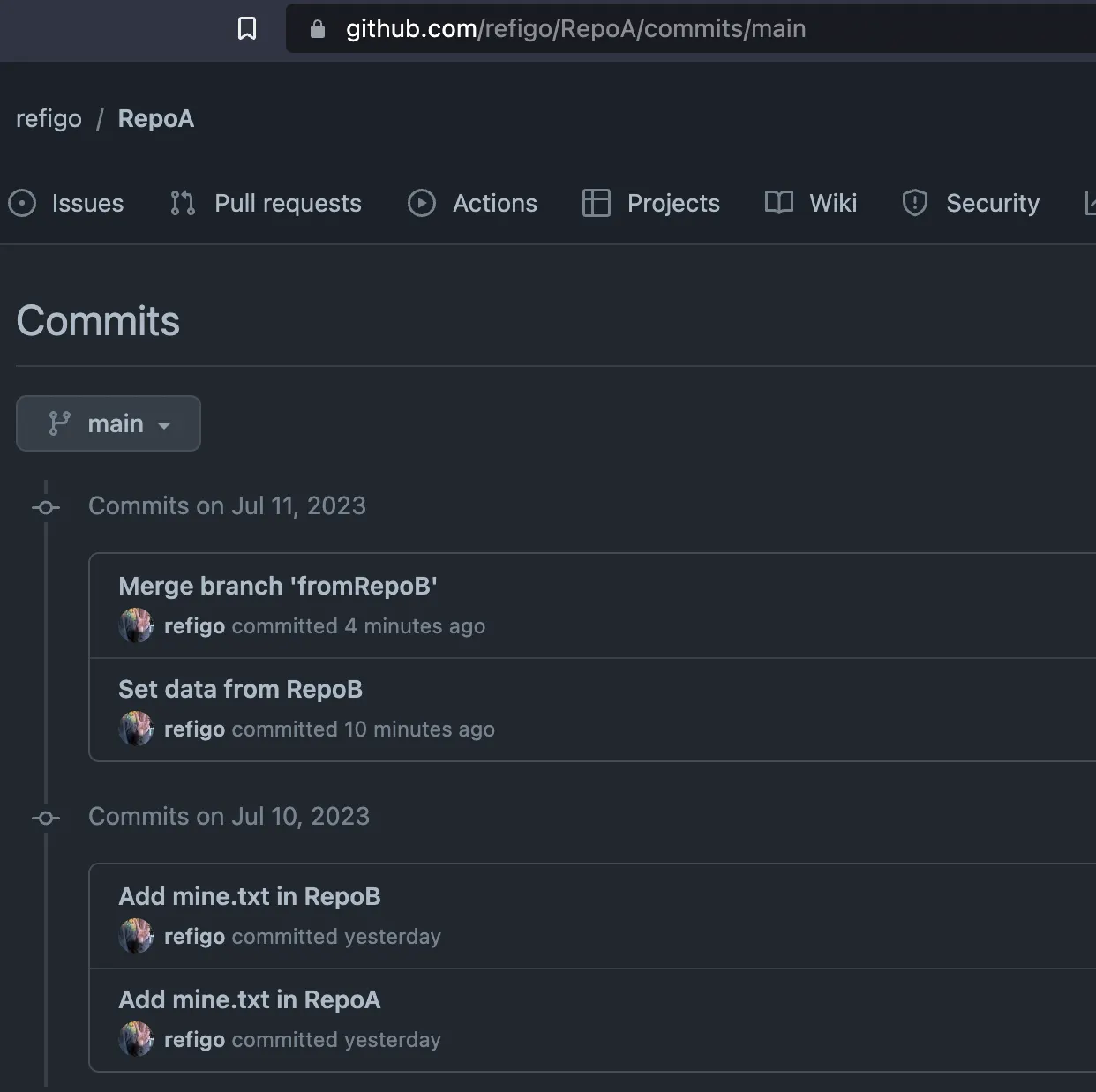This screenshot has width=1096, height=1092.
Task: Open the Add mine.txt in RepoB commit
Action: point(250,897)
